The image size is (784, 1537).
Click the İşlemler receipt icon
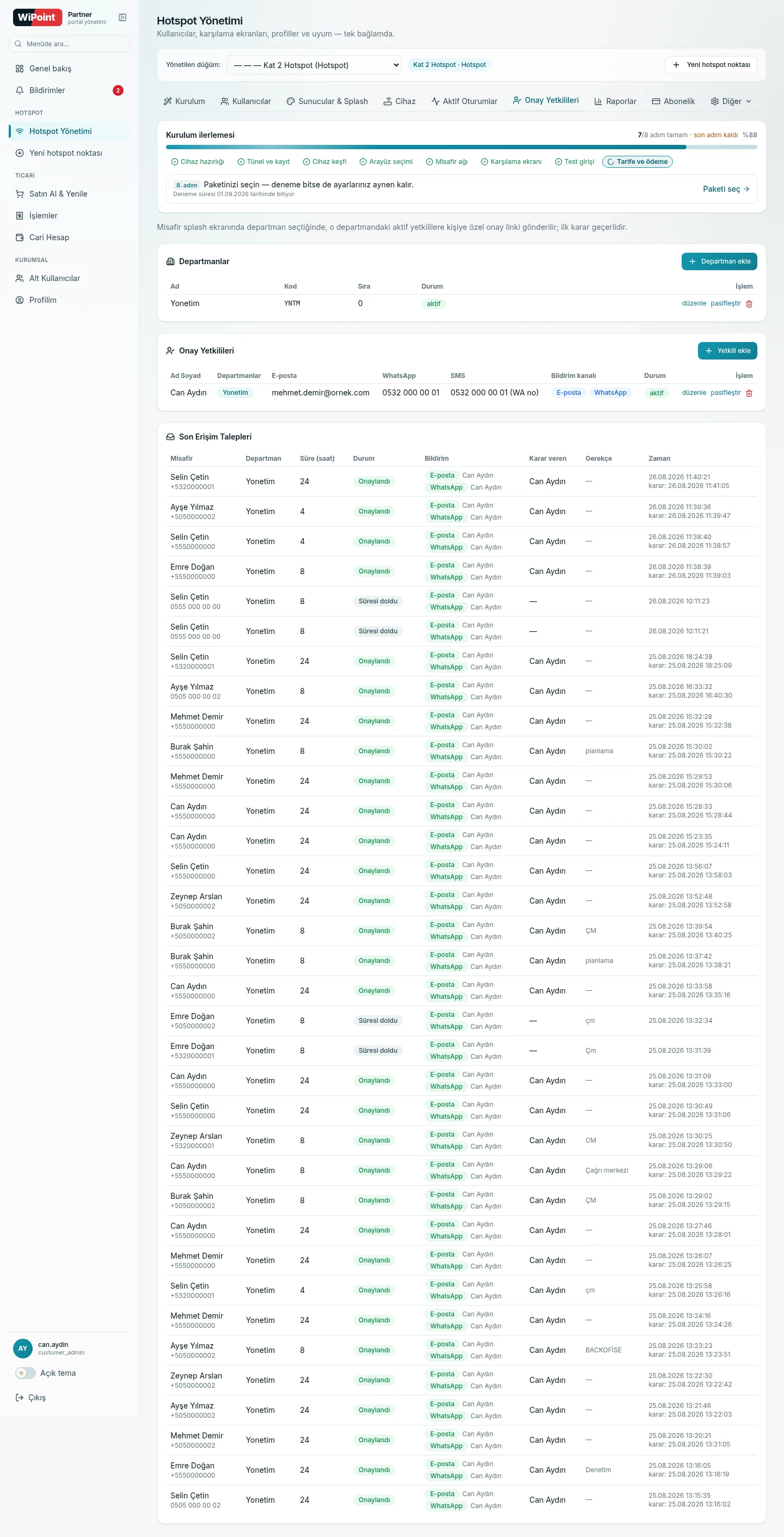pyautogui.click(x=20, y=215)
